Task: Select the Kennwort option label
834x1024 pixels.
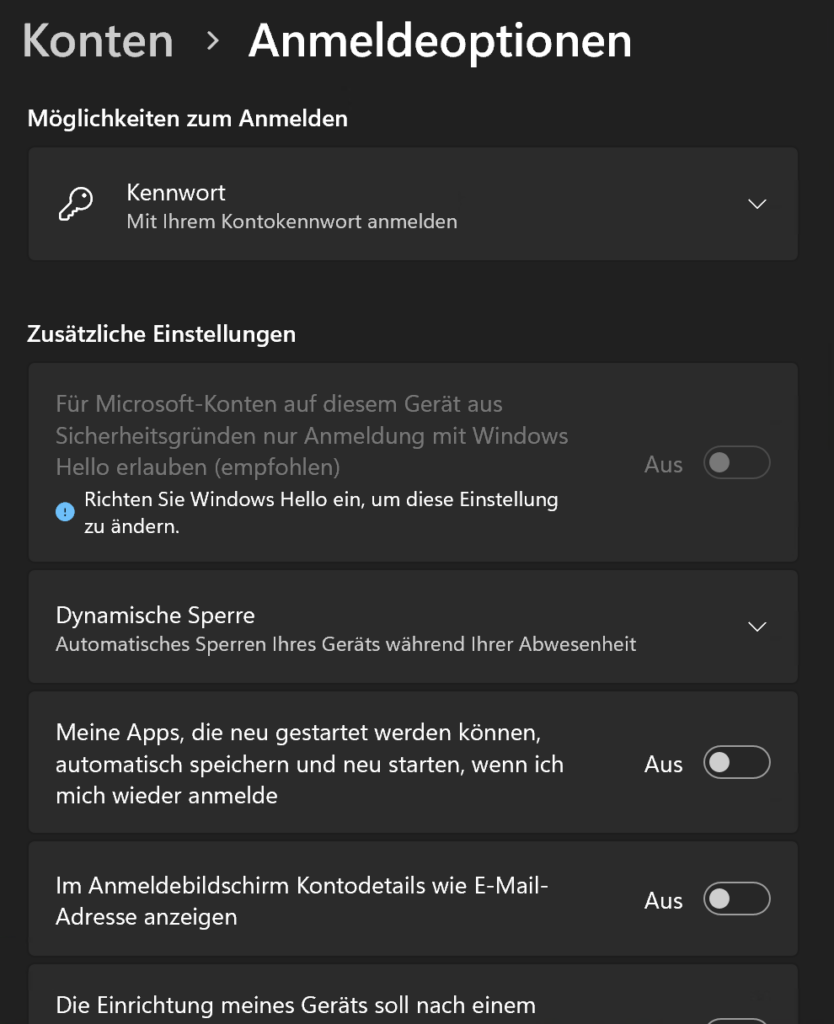Action: point(176,192)
